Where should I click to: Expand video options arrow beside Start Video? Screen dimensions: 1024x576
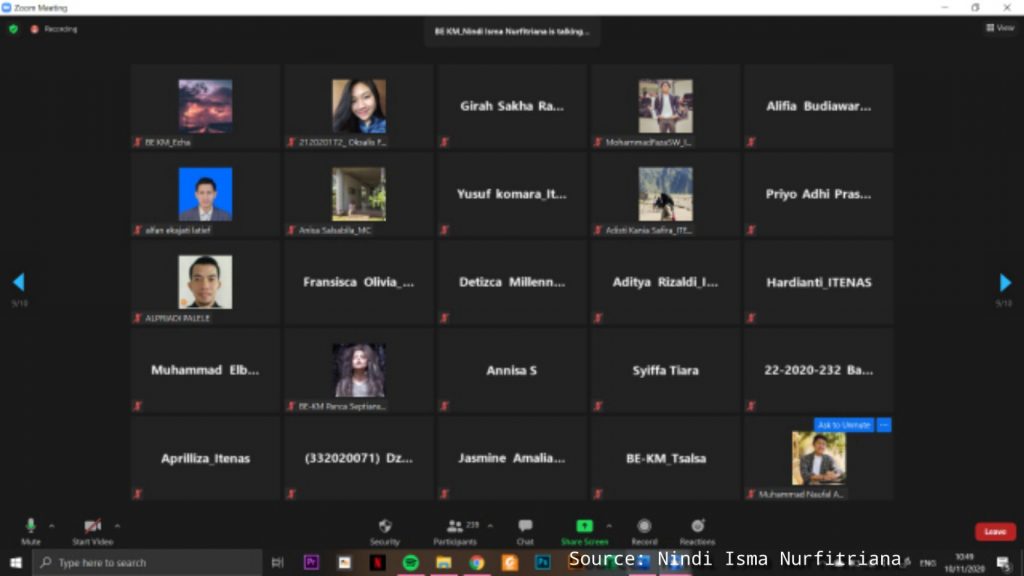[117, 525]
